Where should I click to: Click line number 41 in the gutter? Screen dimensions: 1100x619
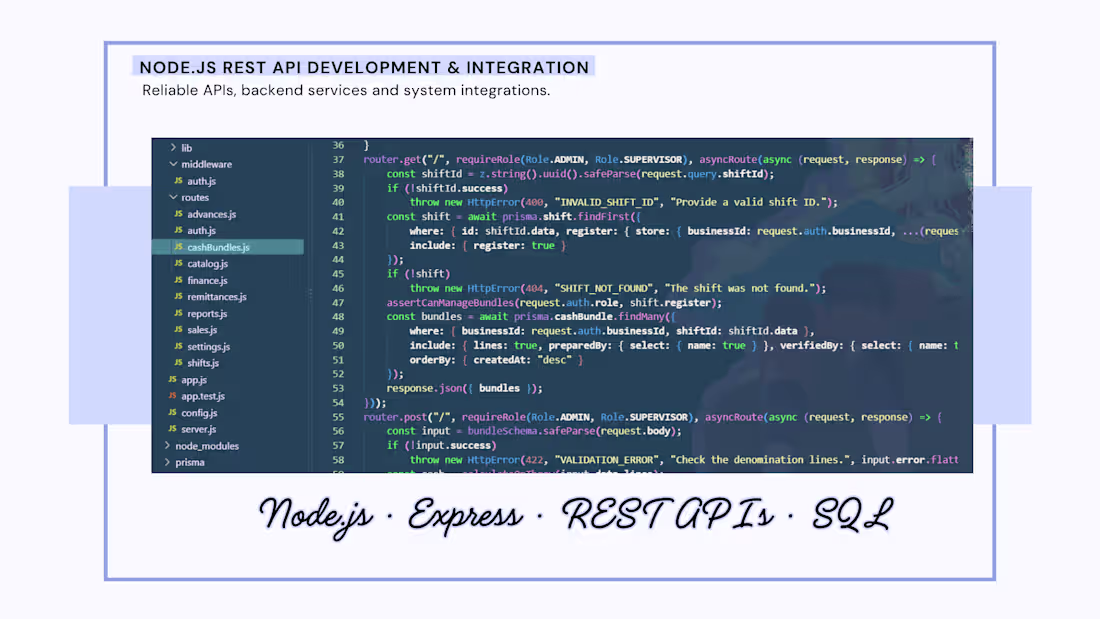click(338, 217)
